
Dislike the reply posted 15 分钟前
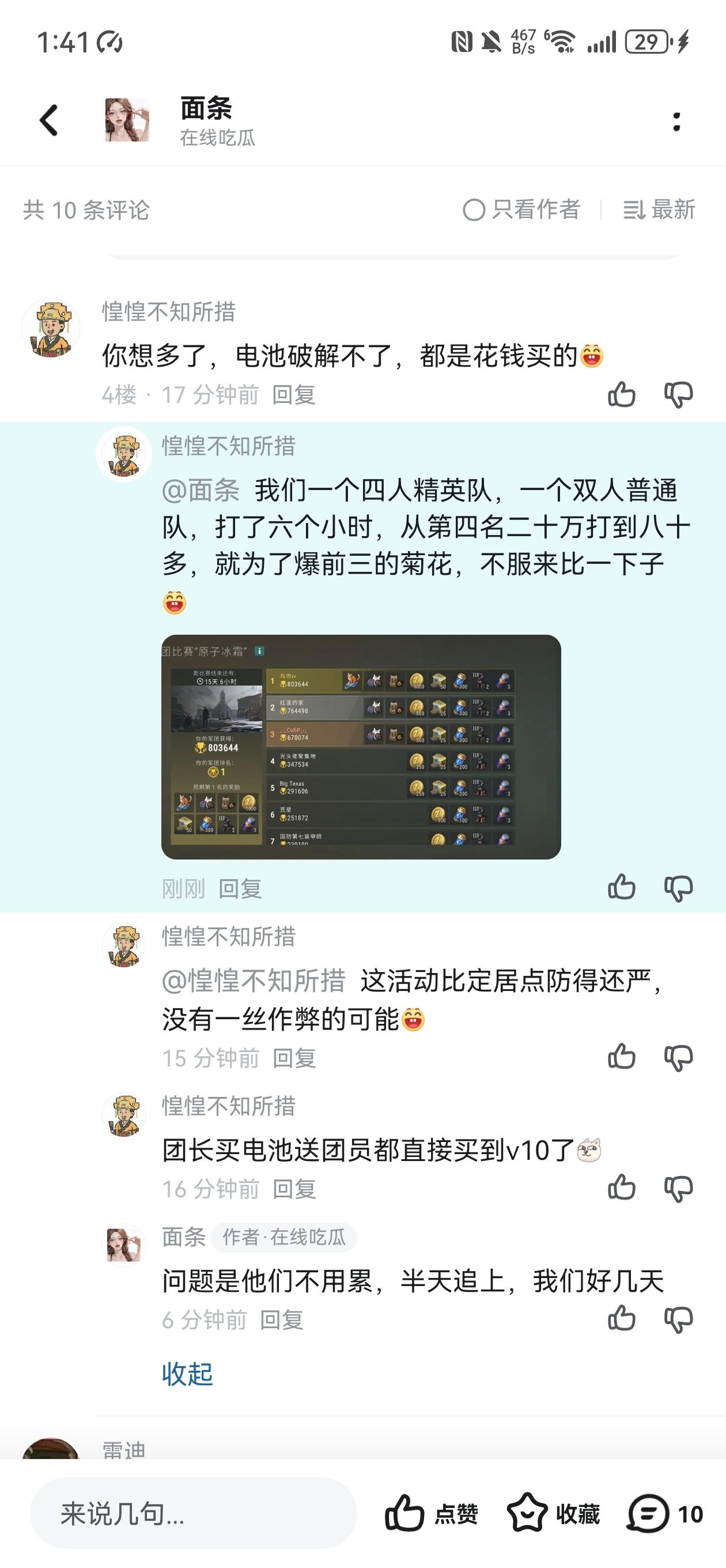pos(679,1057)
